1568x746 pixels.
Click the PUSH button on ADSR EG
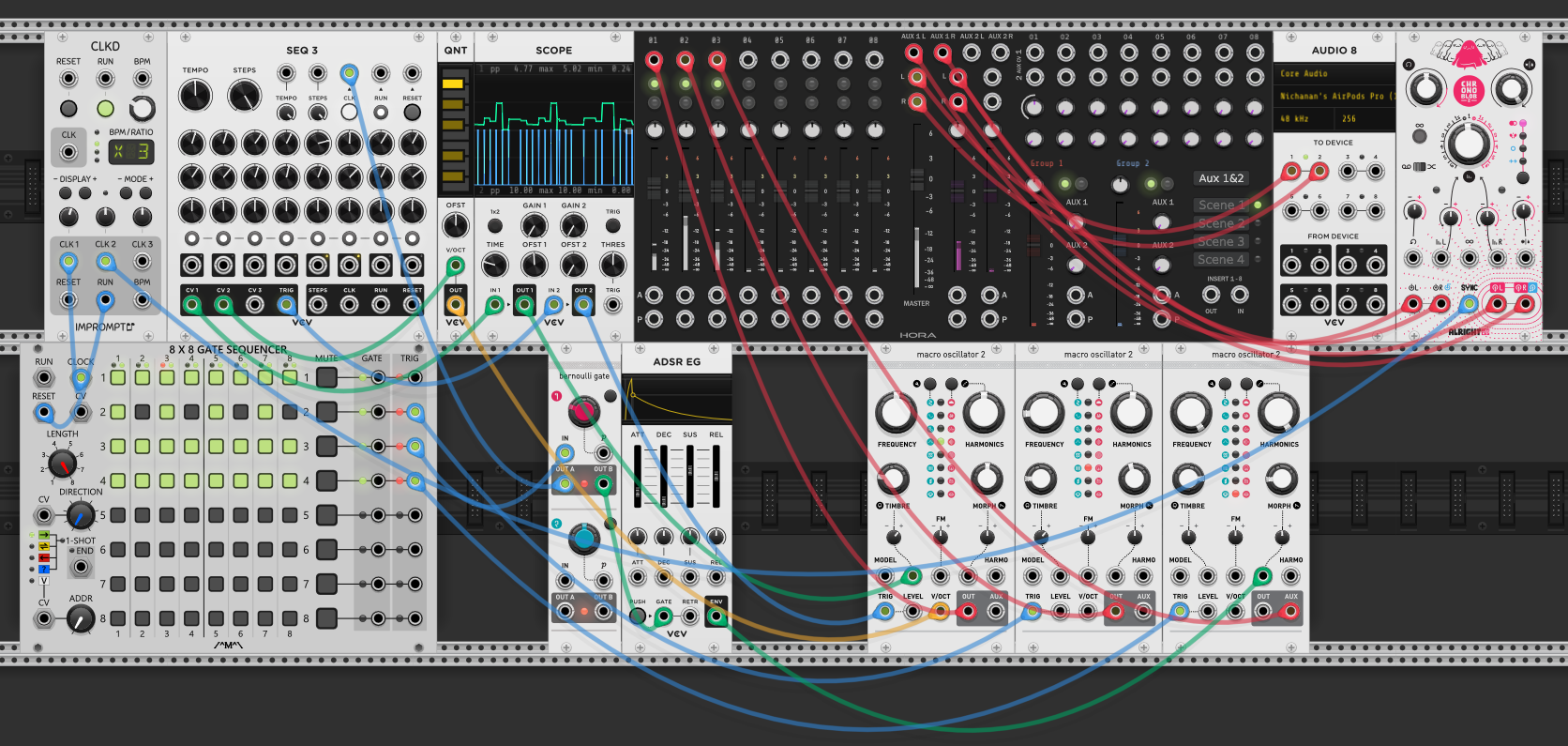coord(638,617)
